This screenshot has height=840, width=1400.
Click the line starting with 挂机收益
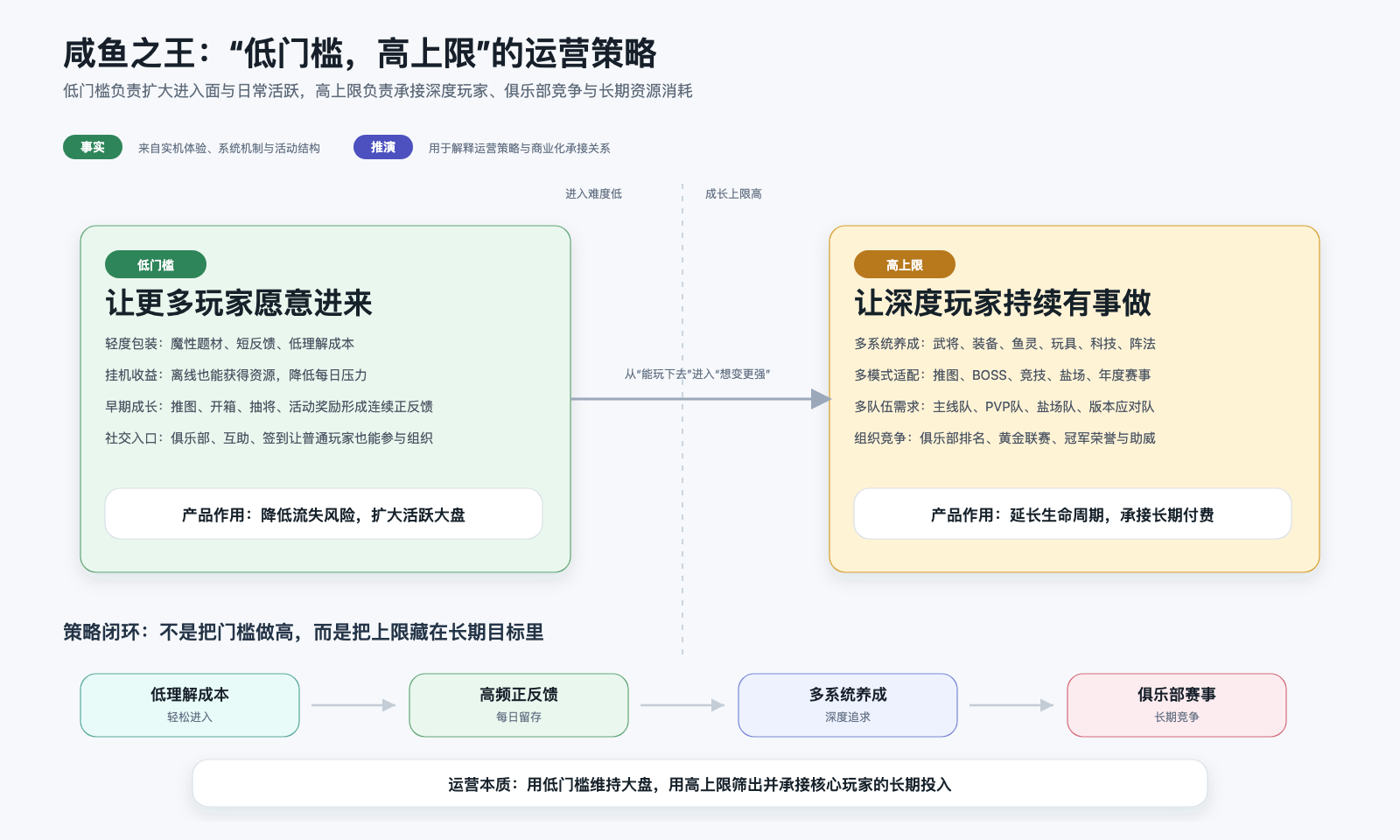(x=236, y=375)
